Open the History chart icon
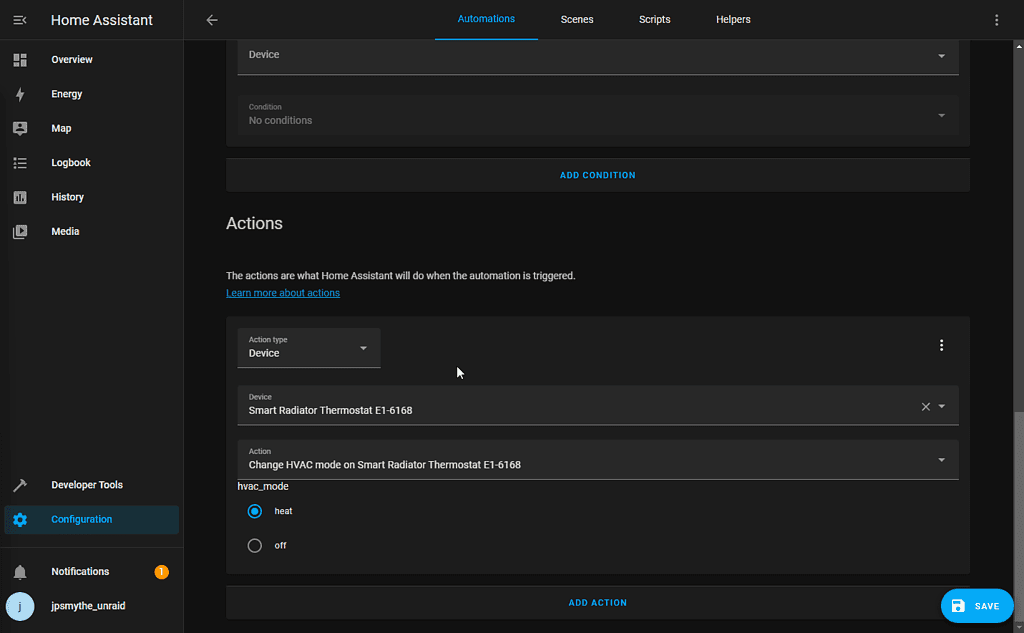The width and height of the screenshot is (1024, 633). point(20,197)
